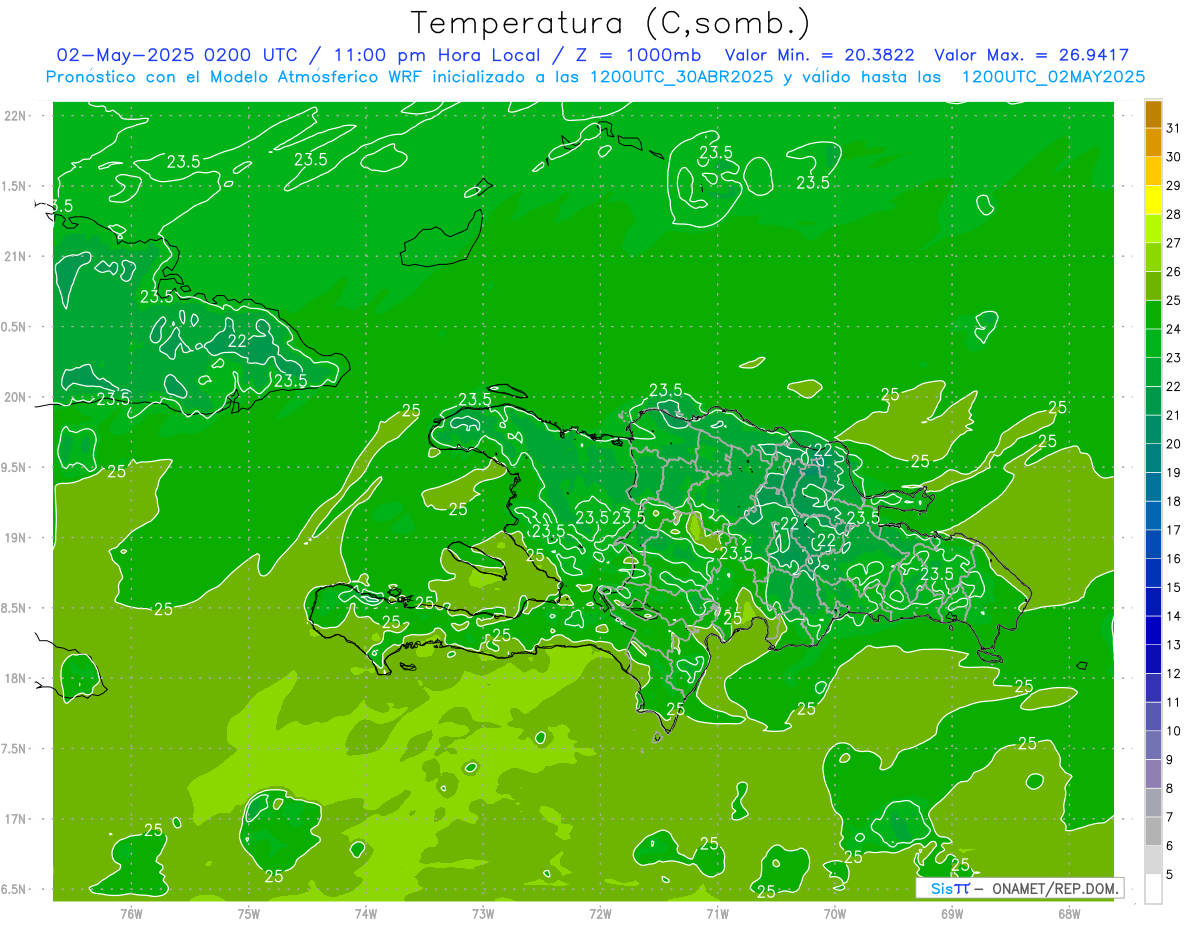This screenshot has width=1200, height=927.
Task: Click the color scale value "30"
Action: 1173,157
